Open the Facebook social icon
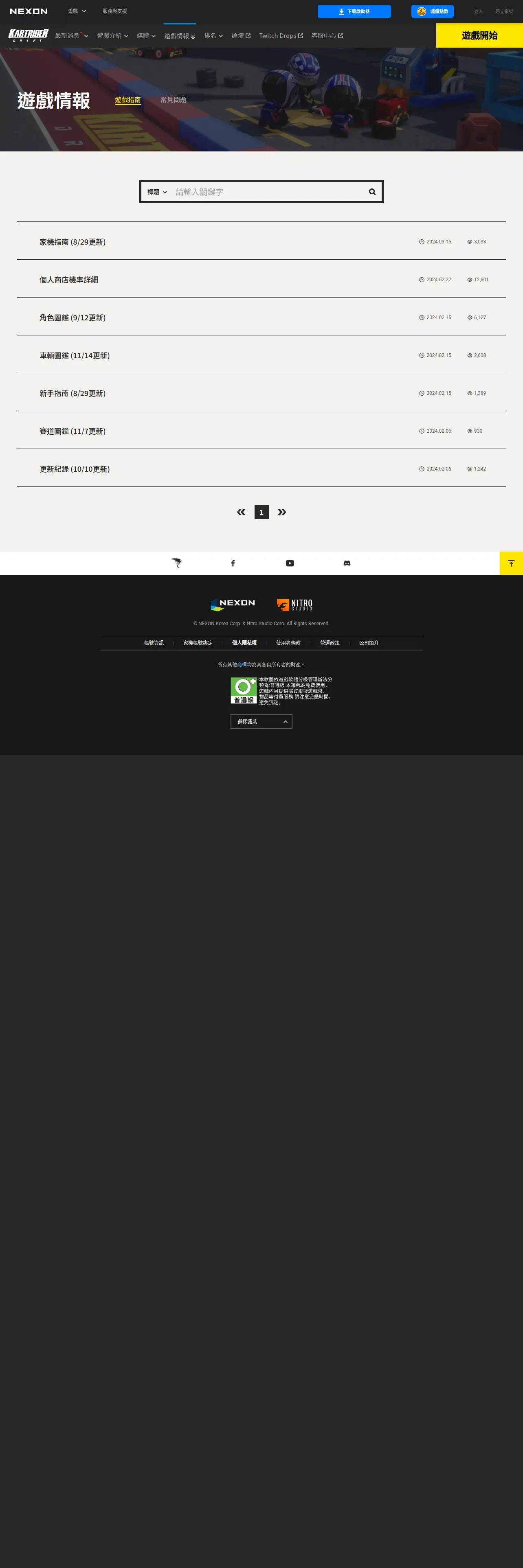Screen dimensions: 523x1568 233,563
